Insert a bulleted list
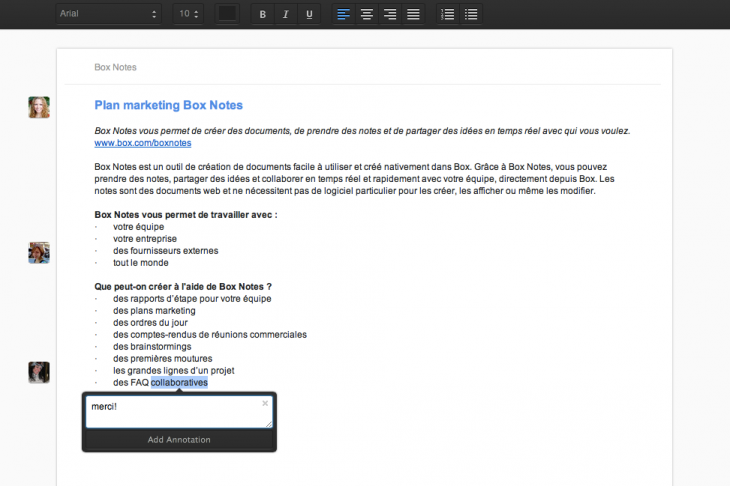730x486 pixels. tap(471, 14)
